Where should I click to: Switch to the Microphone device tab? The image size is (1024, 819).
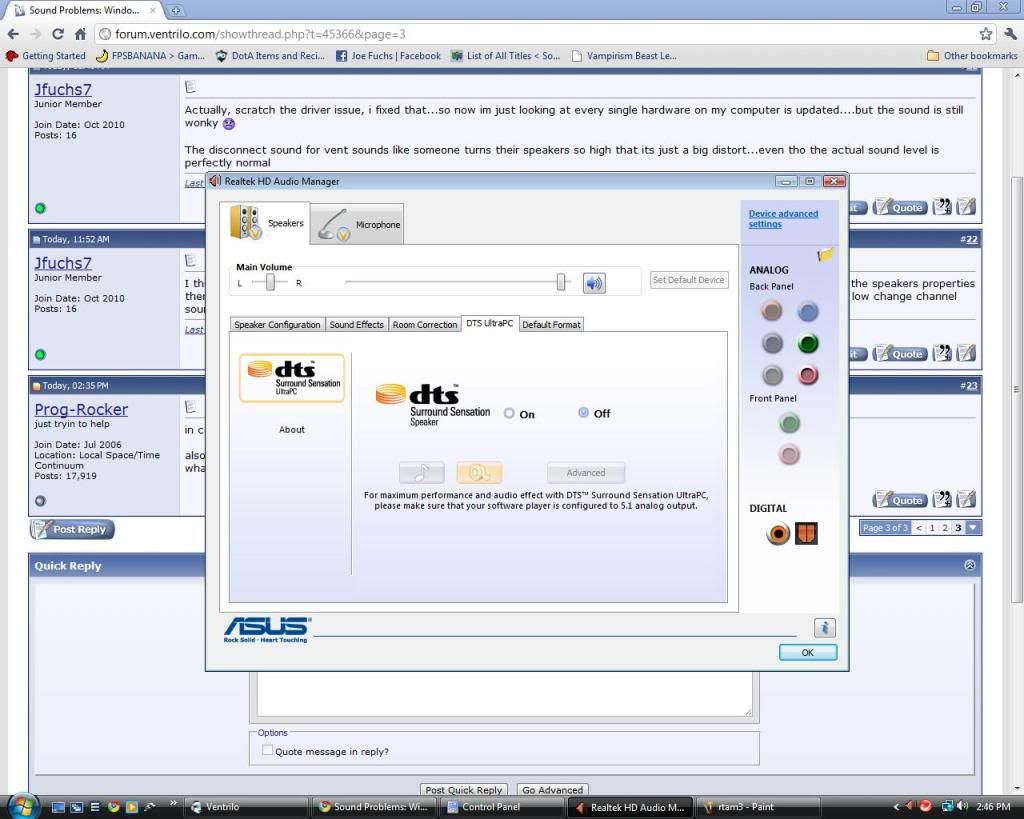[x=357, y=224]
